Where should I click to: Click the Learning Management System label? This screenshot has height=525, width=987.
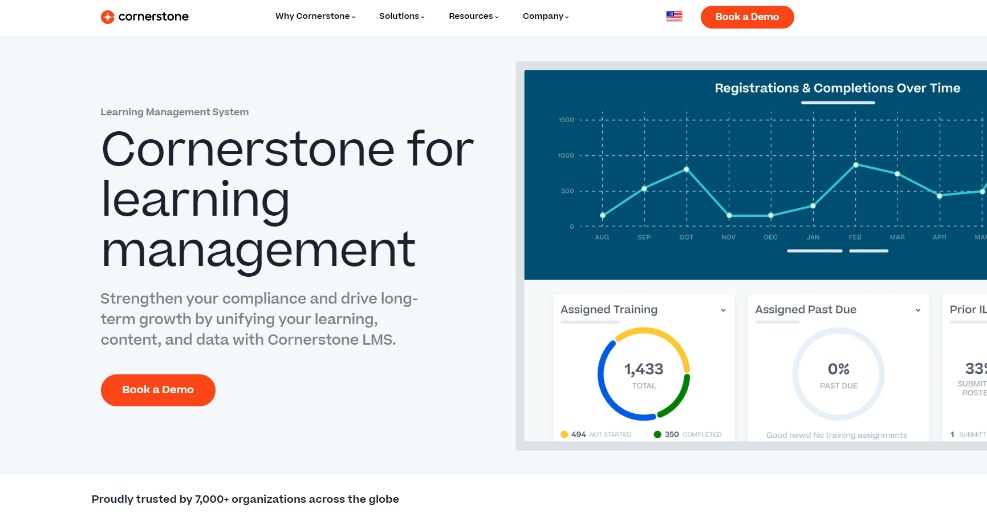point(174,112)
